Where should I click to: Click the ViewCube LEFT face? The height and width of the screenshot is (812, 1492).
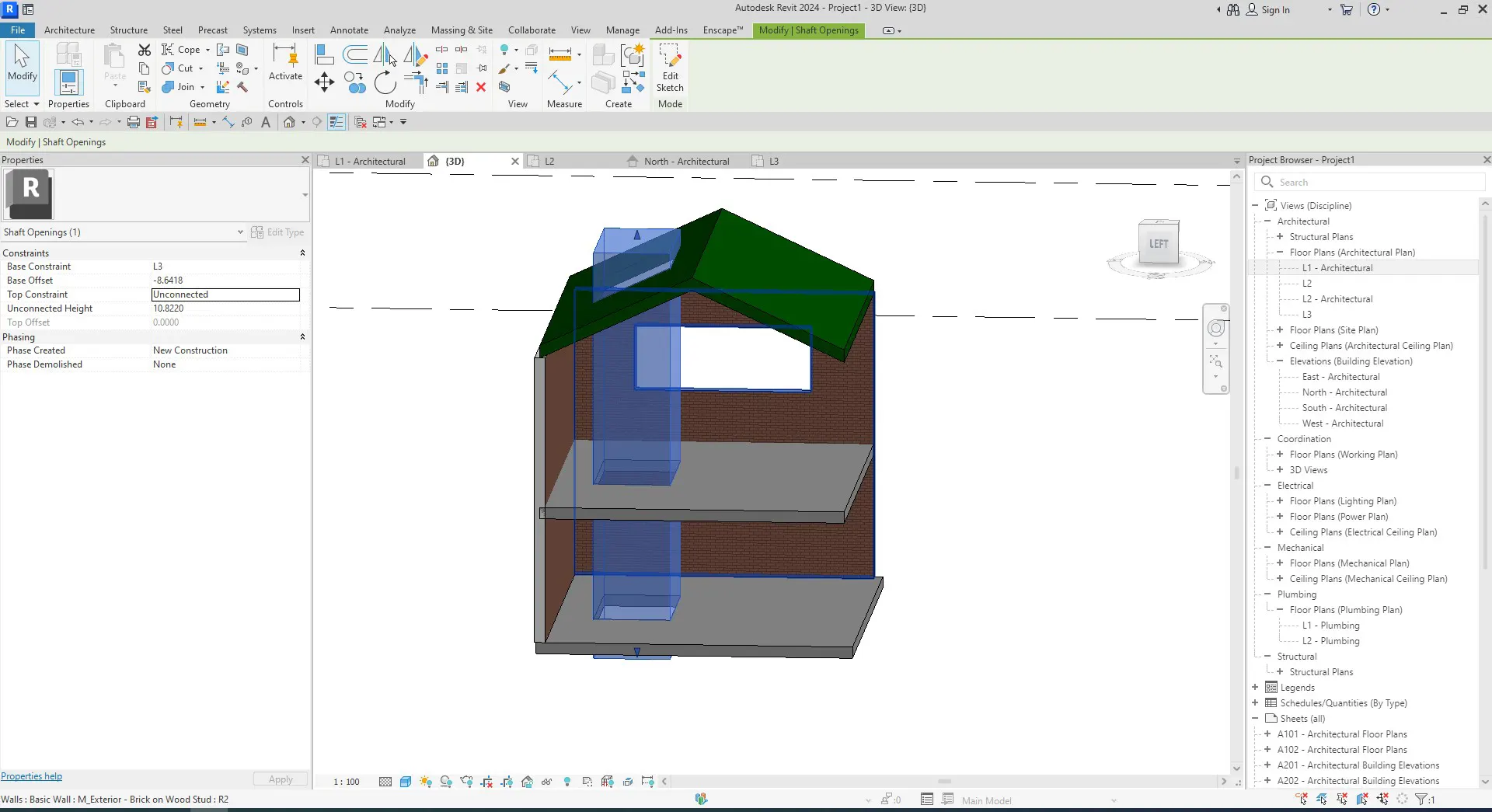(1159, 244)
